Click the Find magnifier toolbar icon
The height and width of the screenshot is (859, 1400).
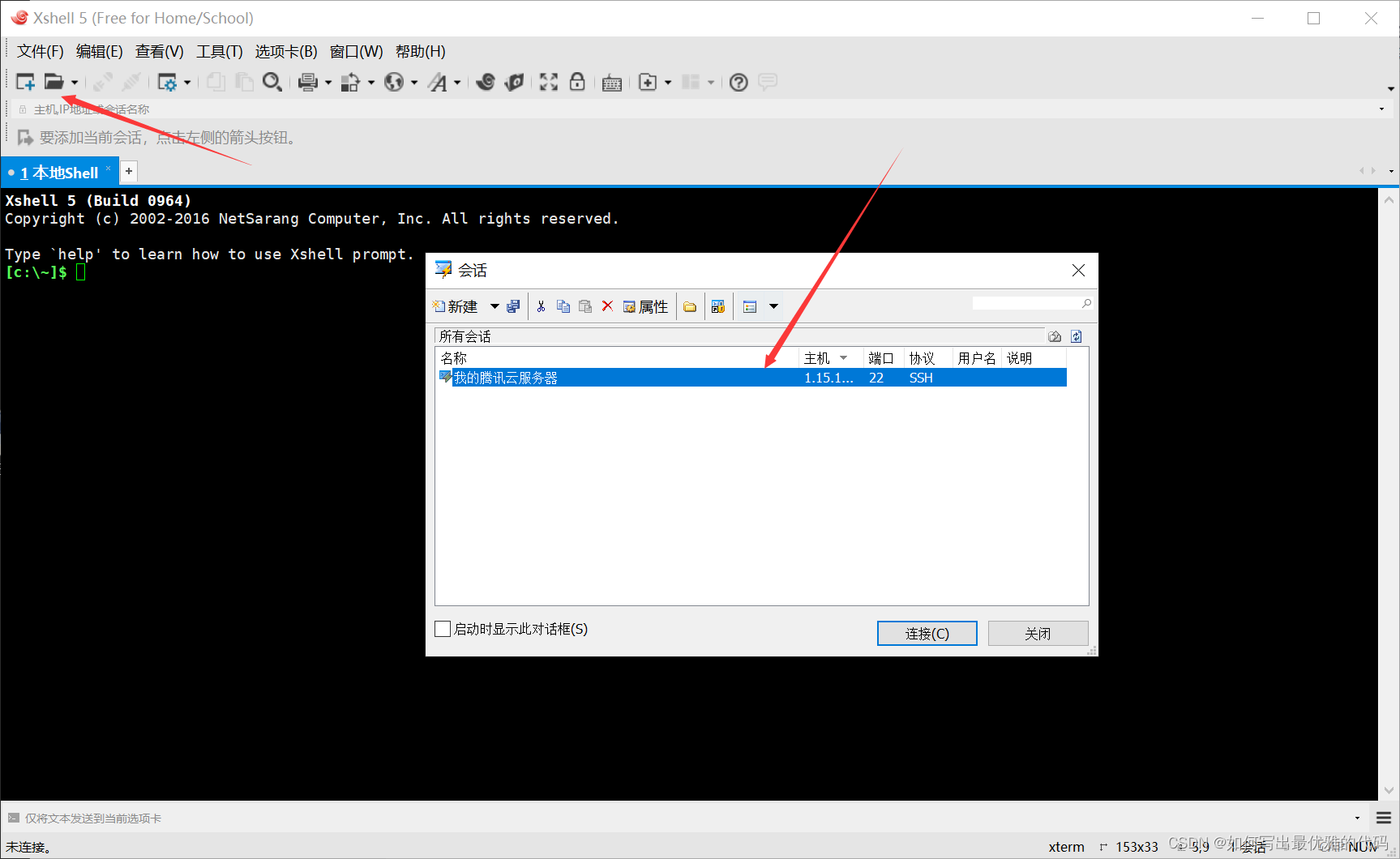(x=272, y=82)
